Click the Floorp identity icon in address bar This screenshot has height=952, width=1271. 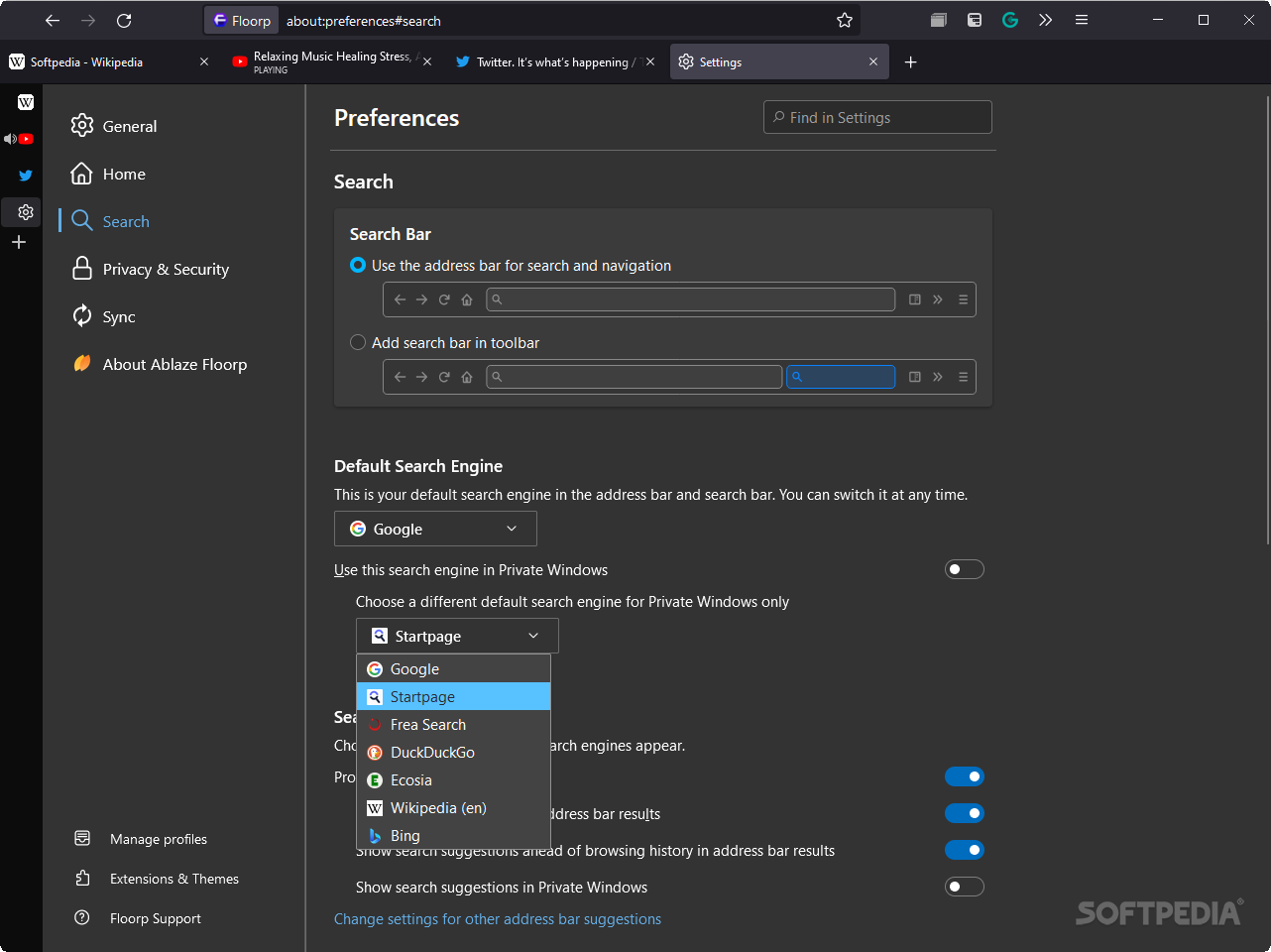242,20
